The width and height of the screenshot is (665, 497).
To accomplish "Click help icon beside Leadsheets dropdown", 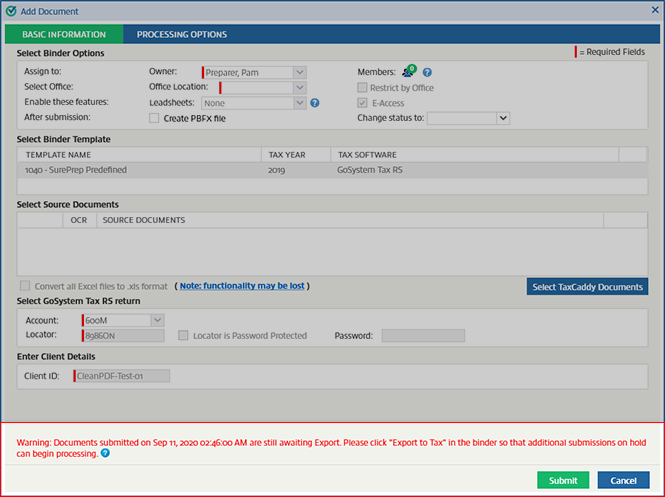I will pos(315,102).
